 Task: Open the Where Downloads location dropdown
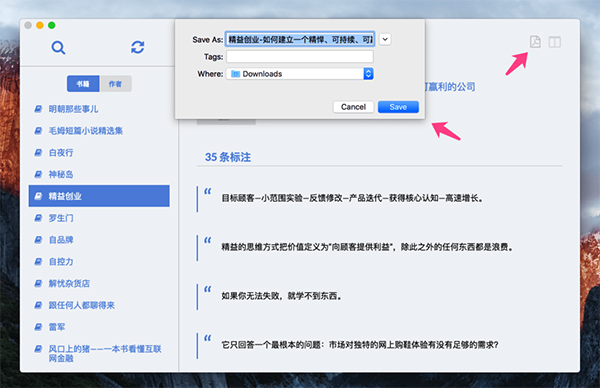[x=300, y=74]
